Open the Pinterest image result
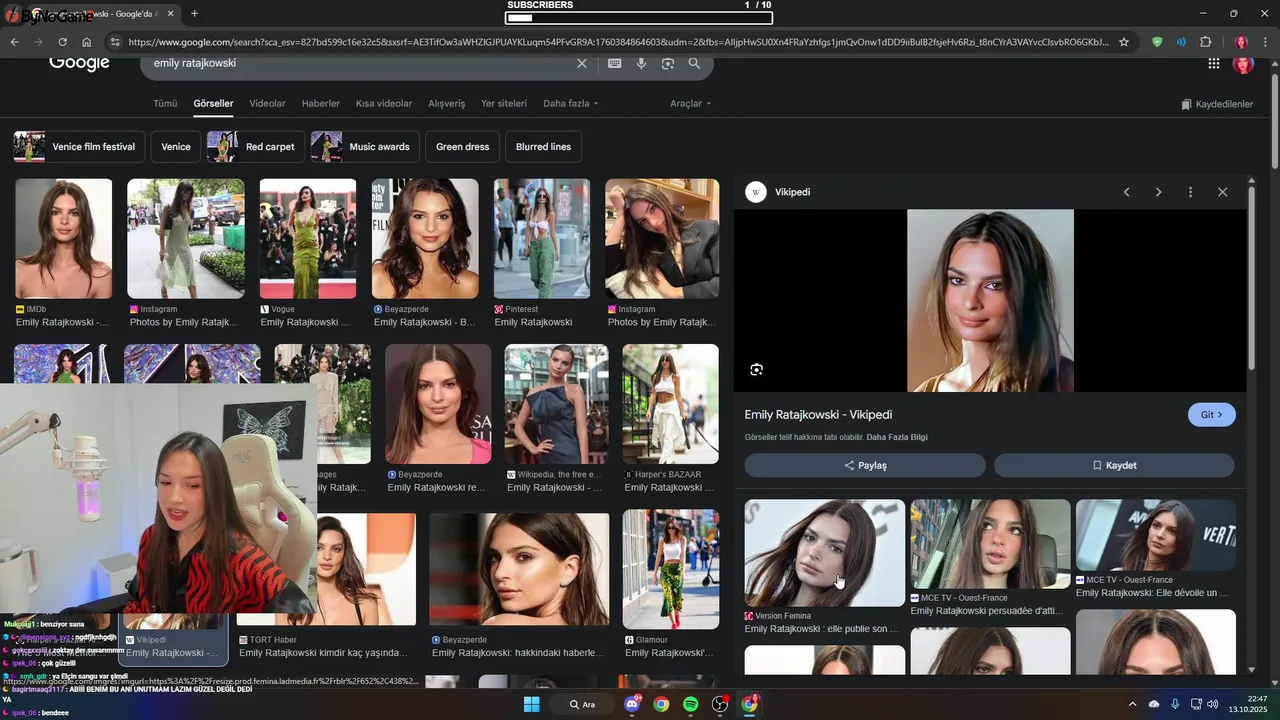This screenshot has width=1280, height=720. [542, 239]
